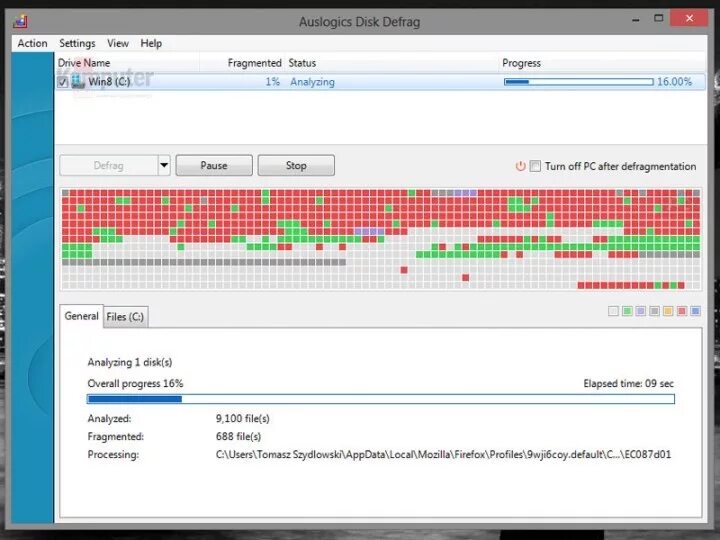Screen dimensions: 720x540
Task: Click the purple legend color swatch
Action: [641, 311]
